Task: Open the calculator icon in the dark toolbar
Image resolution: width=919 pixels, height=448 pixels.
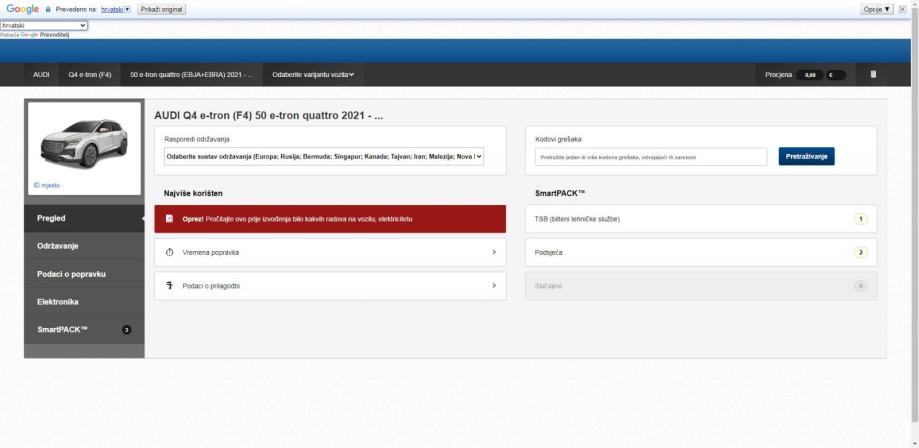Action: (873, 74)
